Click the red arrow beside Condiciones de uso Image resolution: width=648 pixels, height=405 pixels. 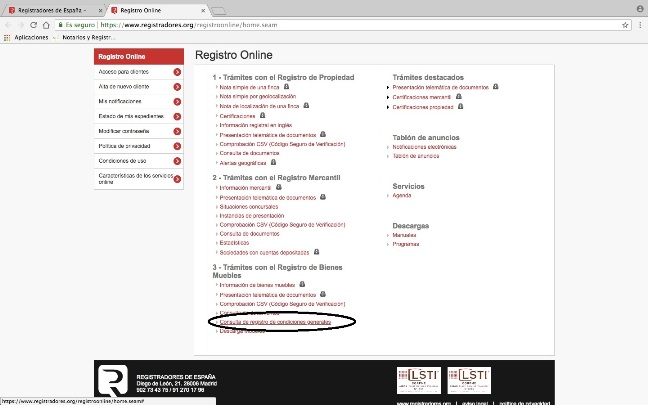point(177,161)
